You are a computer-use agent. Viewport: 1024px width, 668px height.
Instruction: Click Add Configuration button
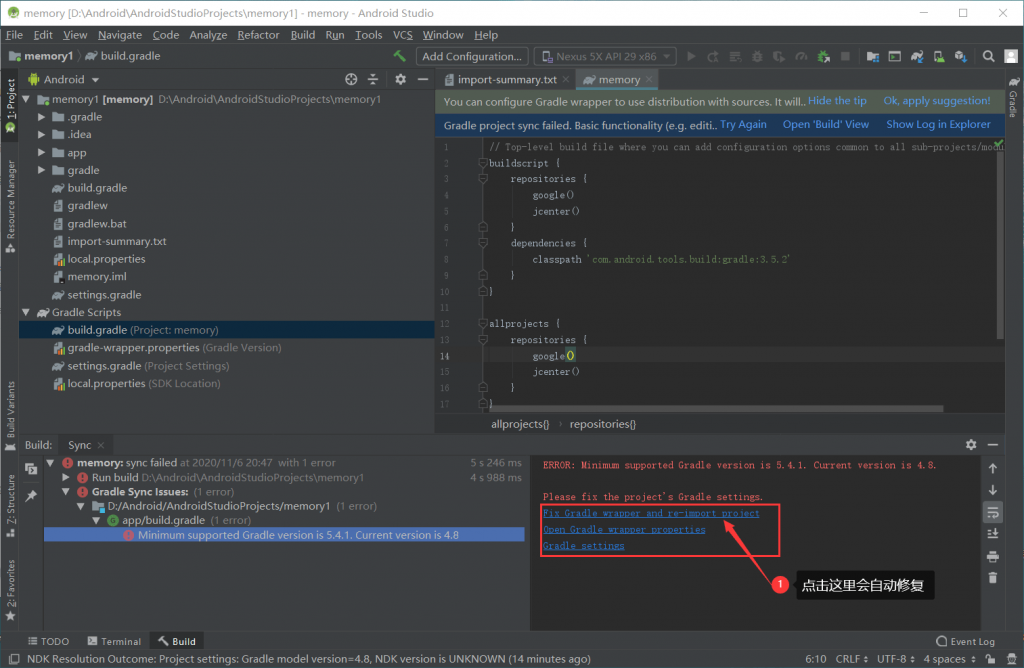(x=472, y=57)
